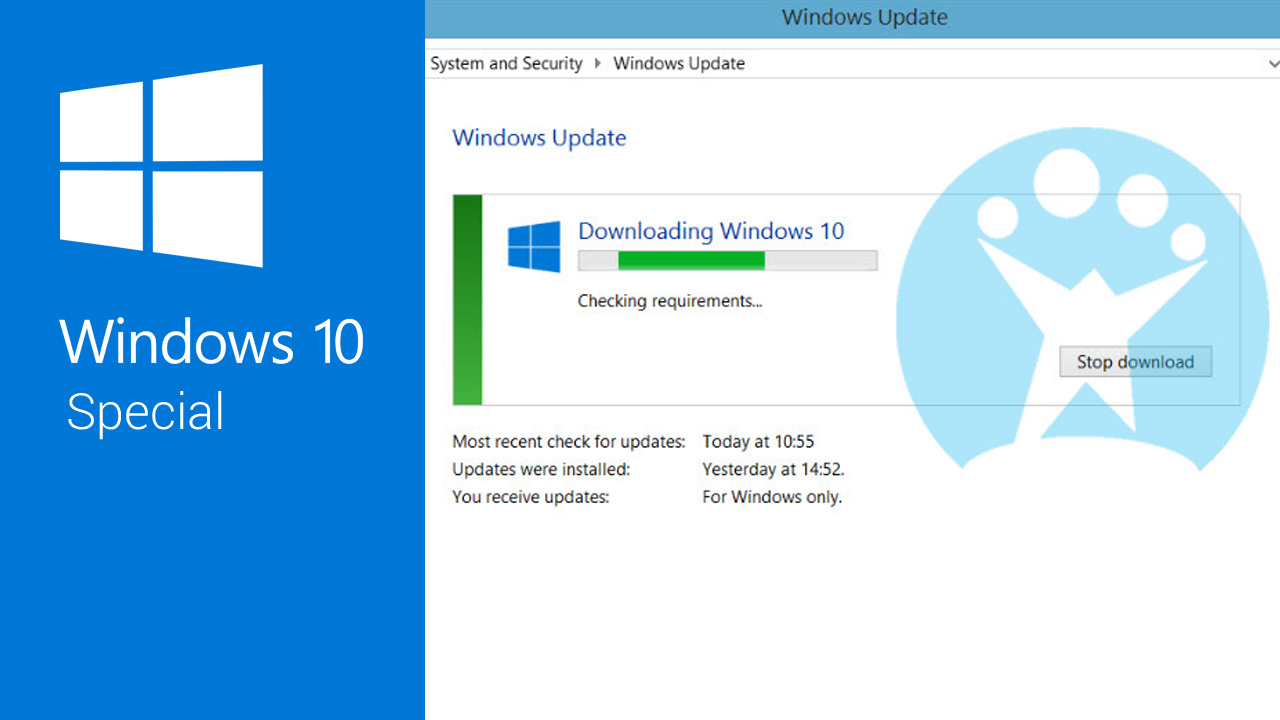Image resolution: width=1280 pixels, height=720 pixels.
Task: Click the light blue juggler watermark logo
Action: (1082, 298)
